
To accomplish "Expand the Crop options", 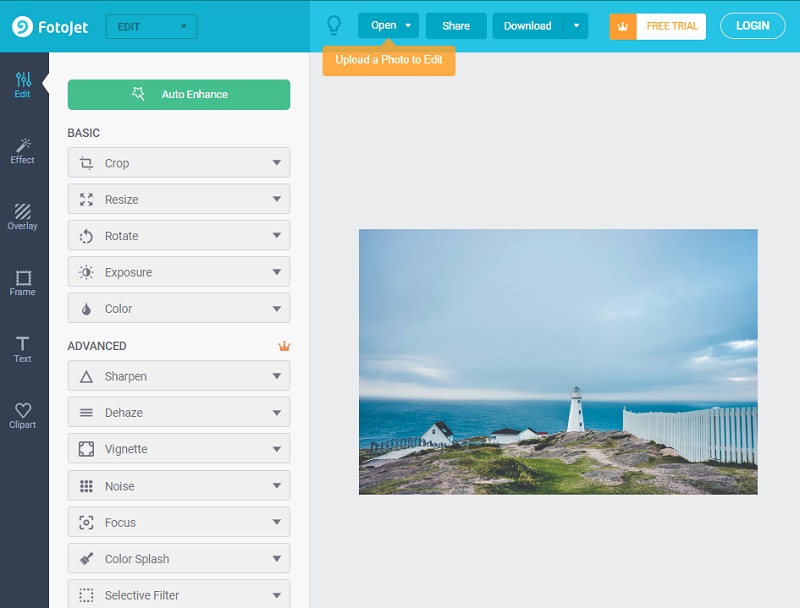I will pos(179,163).
